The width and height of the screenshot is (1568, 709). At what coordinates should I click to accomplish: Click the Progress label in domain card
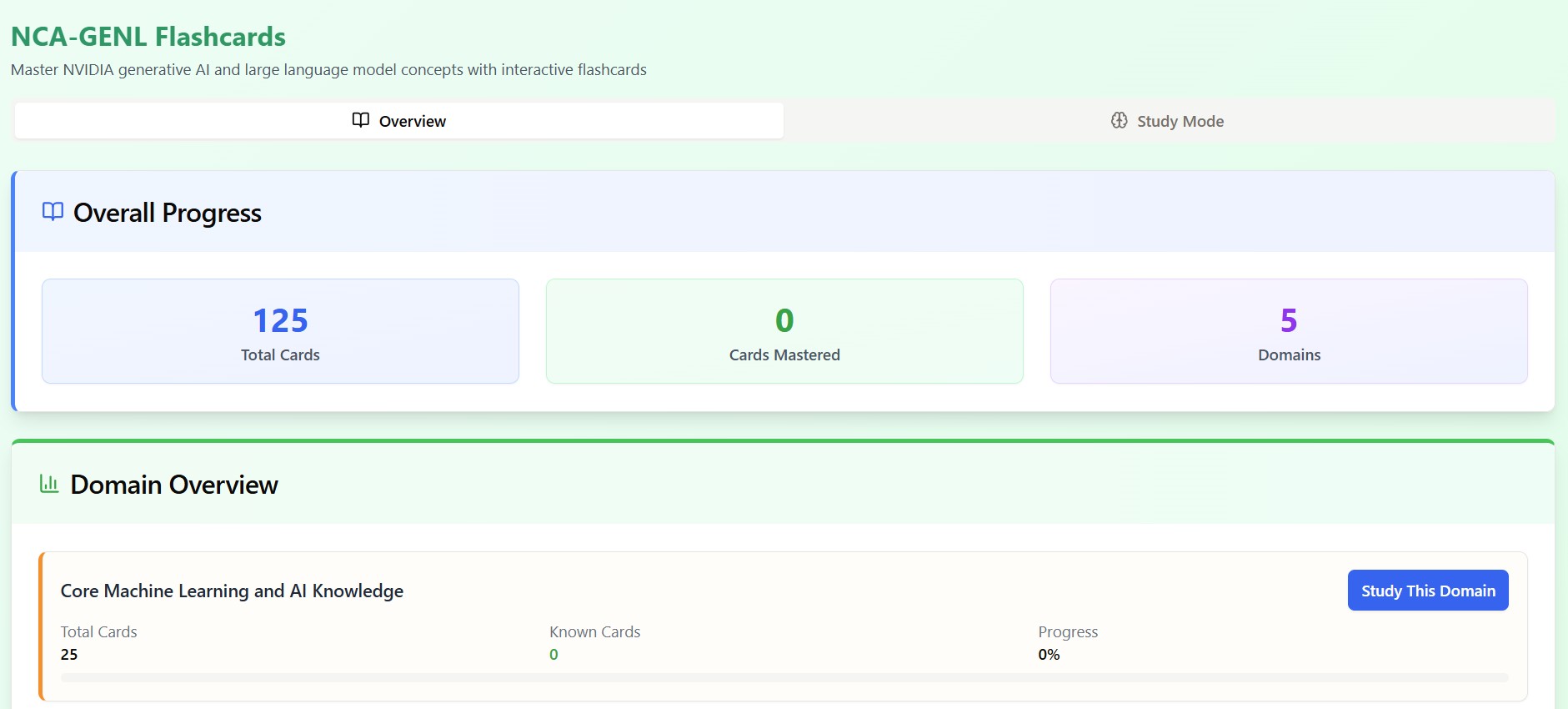click(1068, 632)
